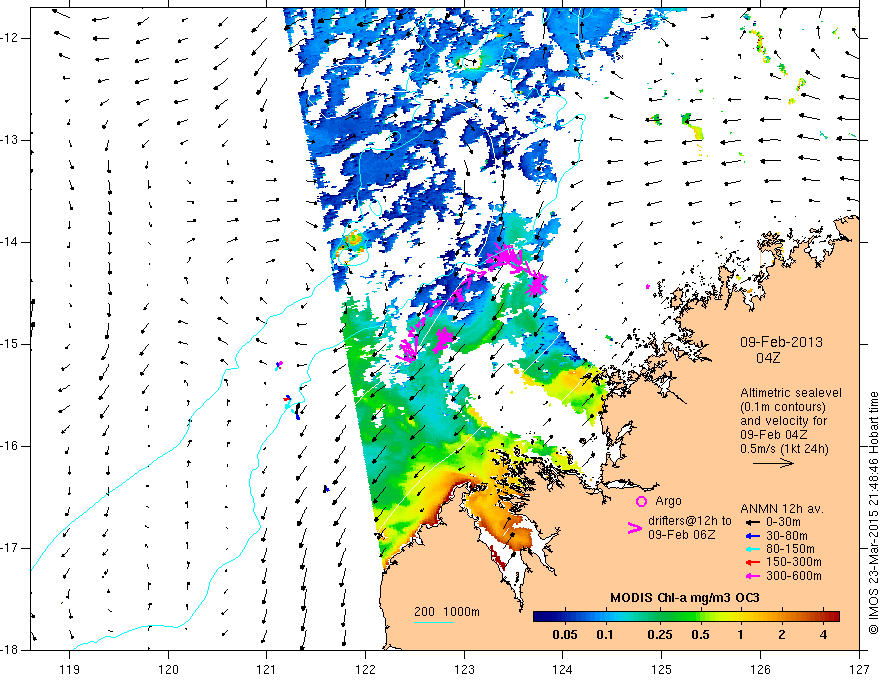Image resolution: width=880 pixels, height=680 pixels.
Task: Click the red 150-300m legend arrow
Action: point(752,562)
